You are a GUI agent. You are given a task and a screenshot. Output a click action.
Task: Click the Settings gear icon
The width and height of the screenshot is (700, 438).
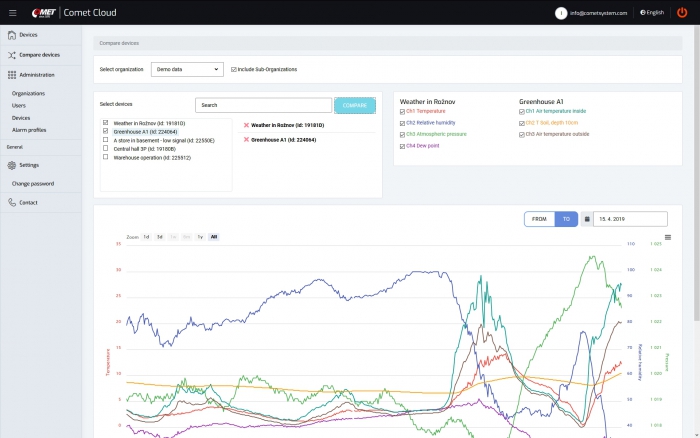point(11,165)
